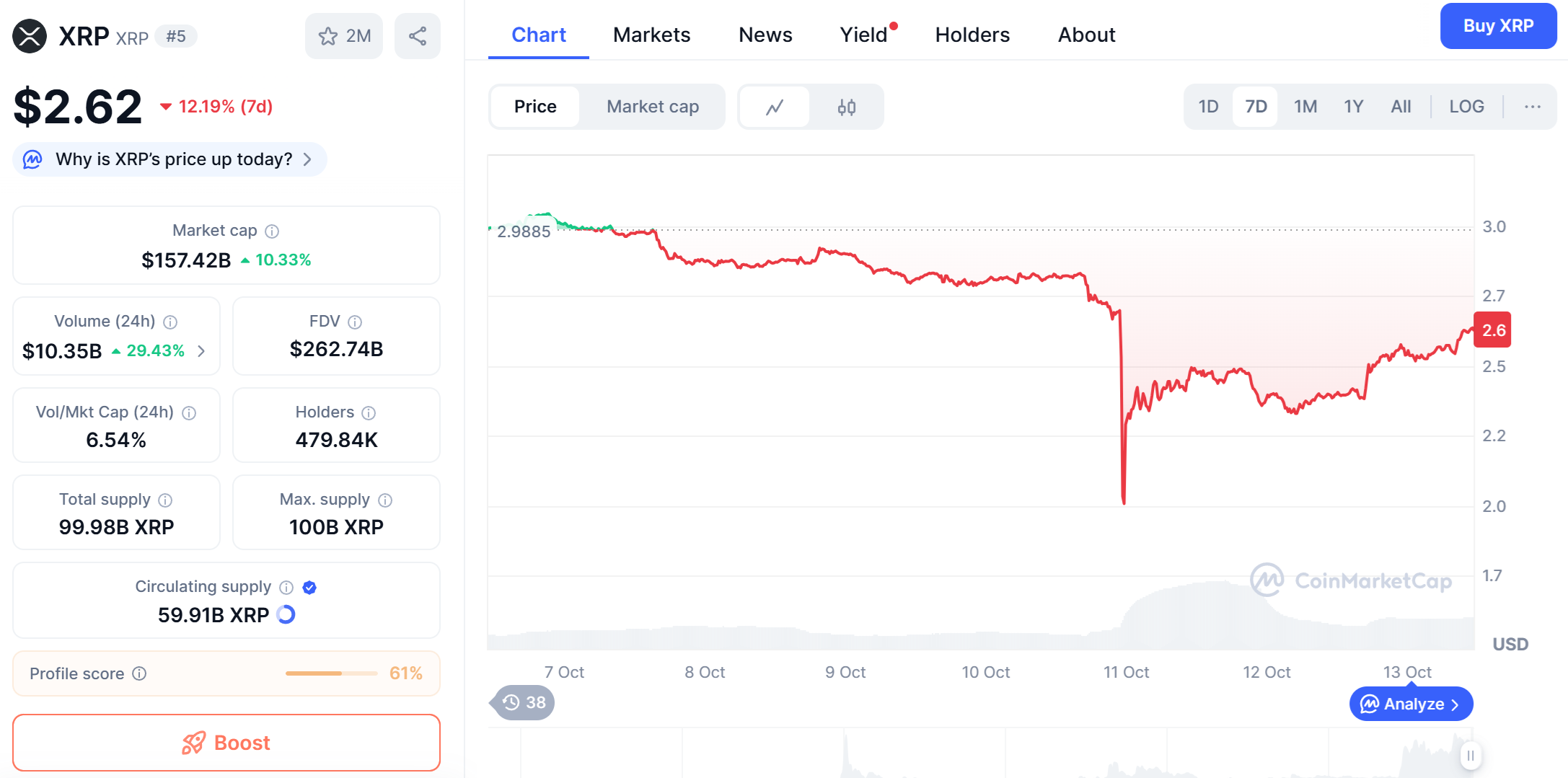1568x778 pixels.
Task: Switch to line chart view icon
Action: [x=775, y=107]
